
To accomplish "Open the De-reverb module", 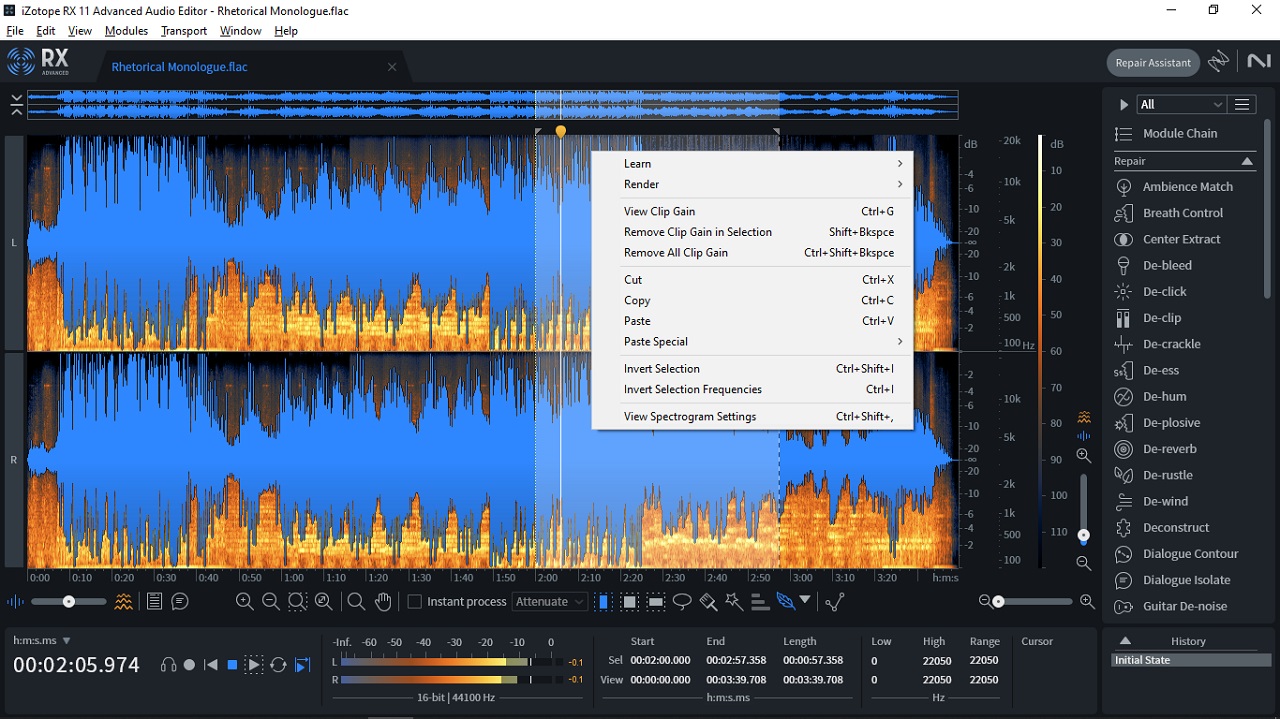I will tap(1169, 449).
